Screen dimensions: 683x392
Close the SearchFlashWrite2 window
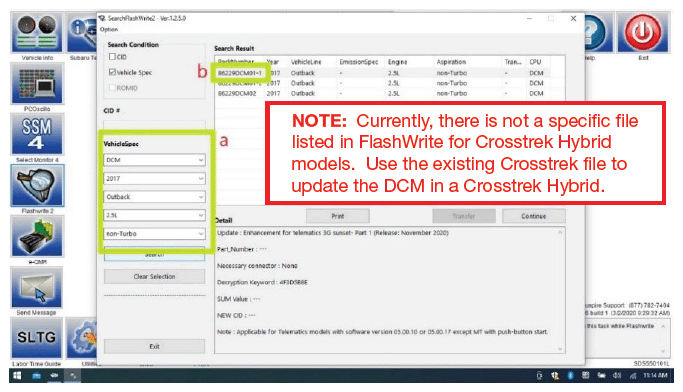click(x=573, y=18)
